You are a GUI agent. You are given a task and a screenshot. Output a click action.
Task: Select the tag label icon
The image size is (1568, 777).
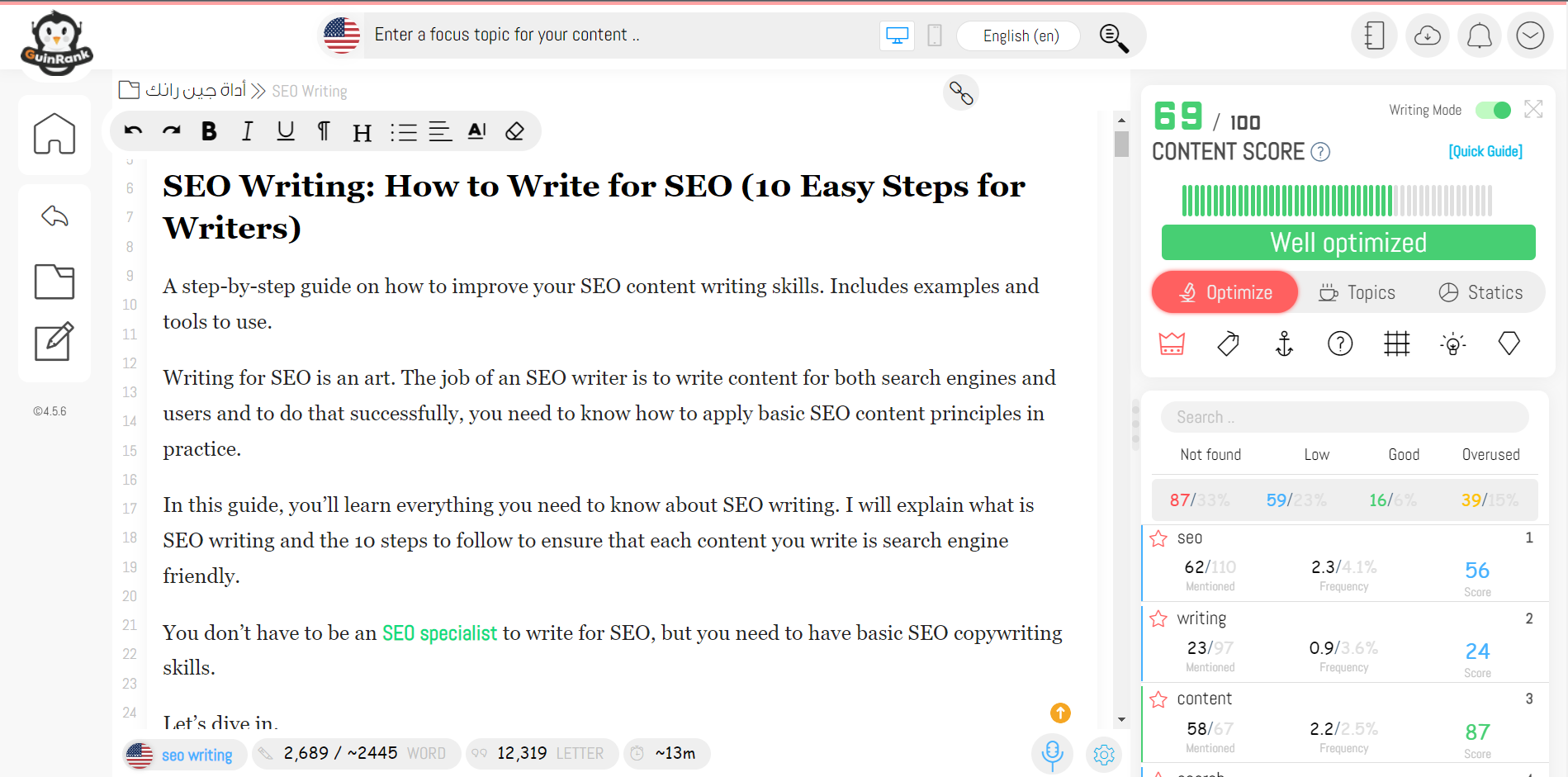click(1228, 343)
